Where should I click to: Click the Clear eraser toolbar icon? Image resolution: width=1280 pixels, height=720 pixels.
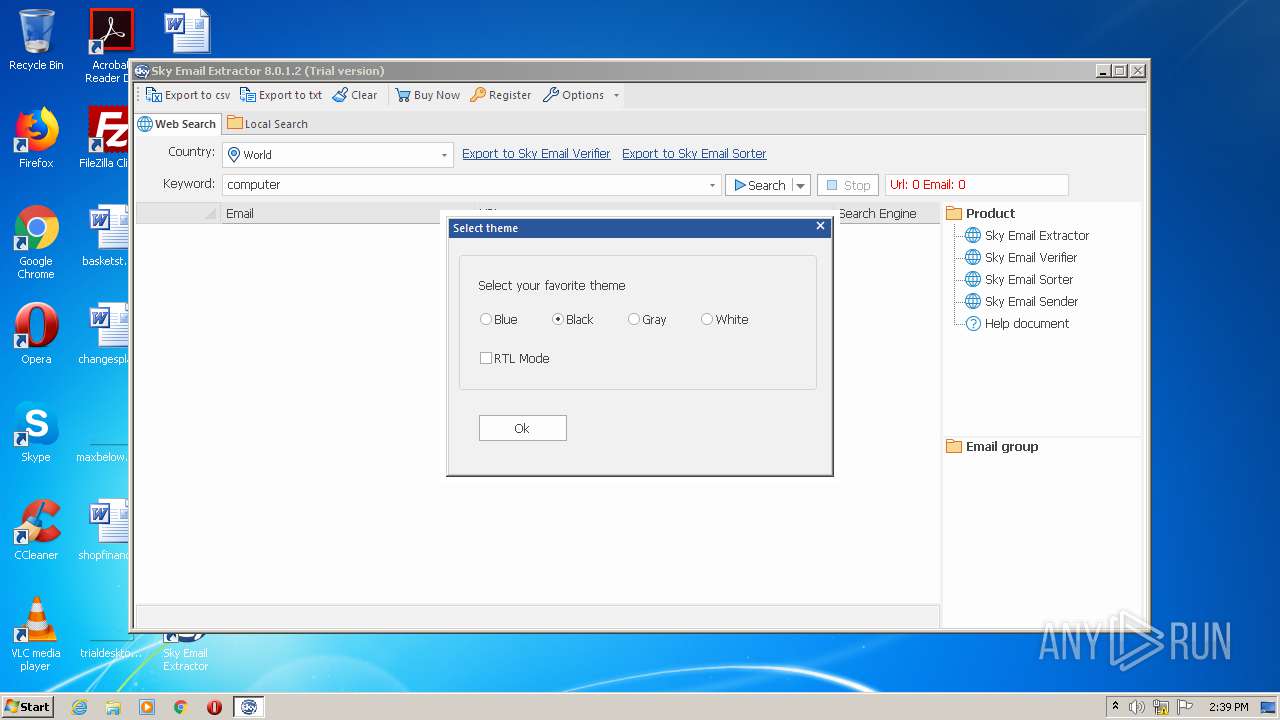[x=340, y=95]
